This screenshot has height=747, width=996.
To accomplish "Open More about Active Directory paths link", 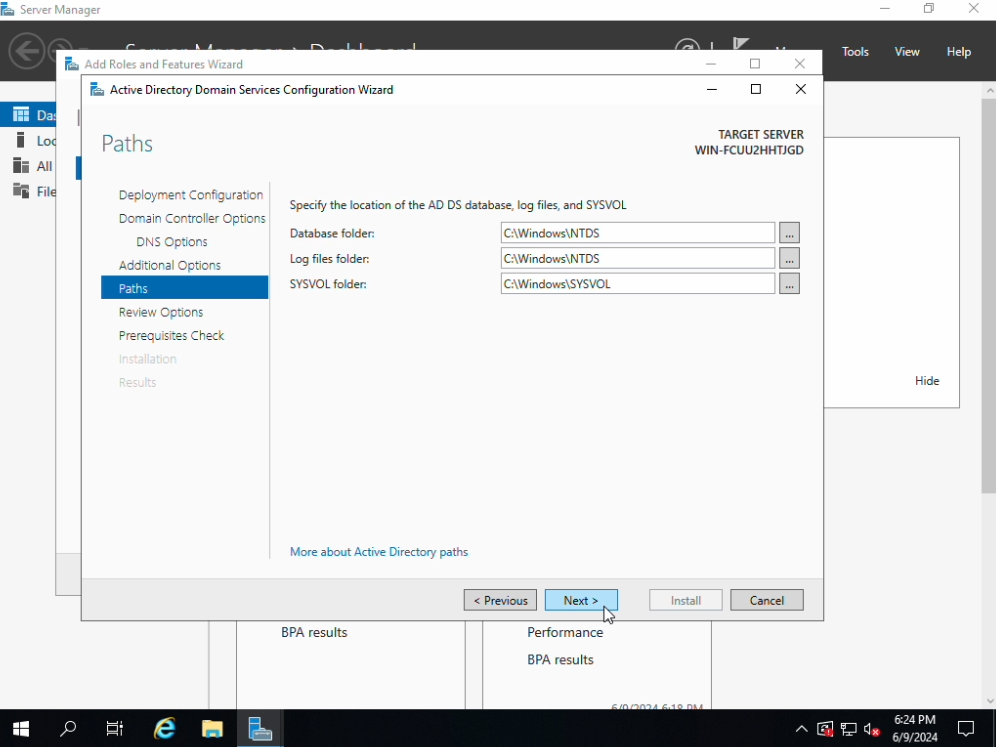I will (x=378, y=552).
